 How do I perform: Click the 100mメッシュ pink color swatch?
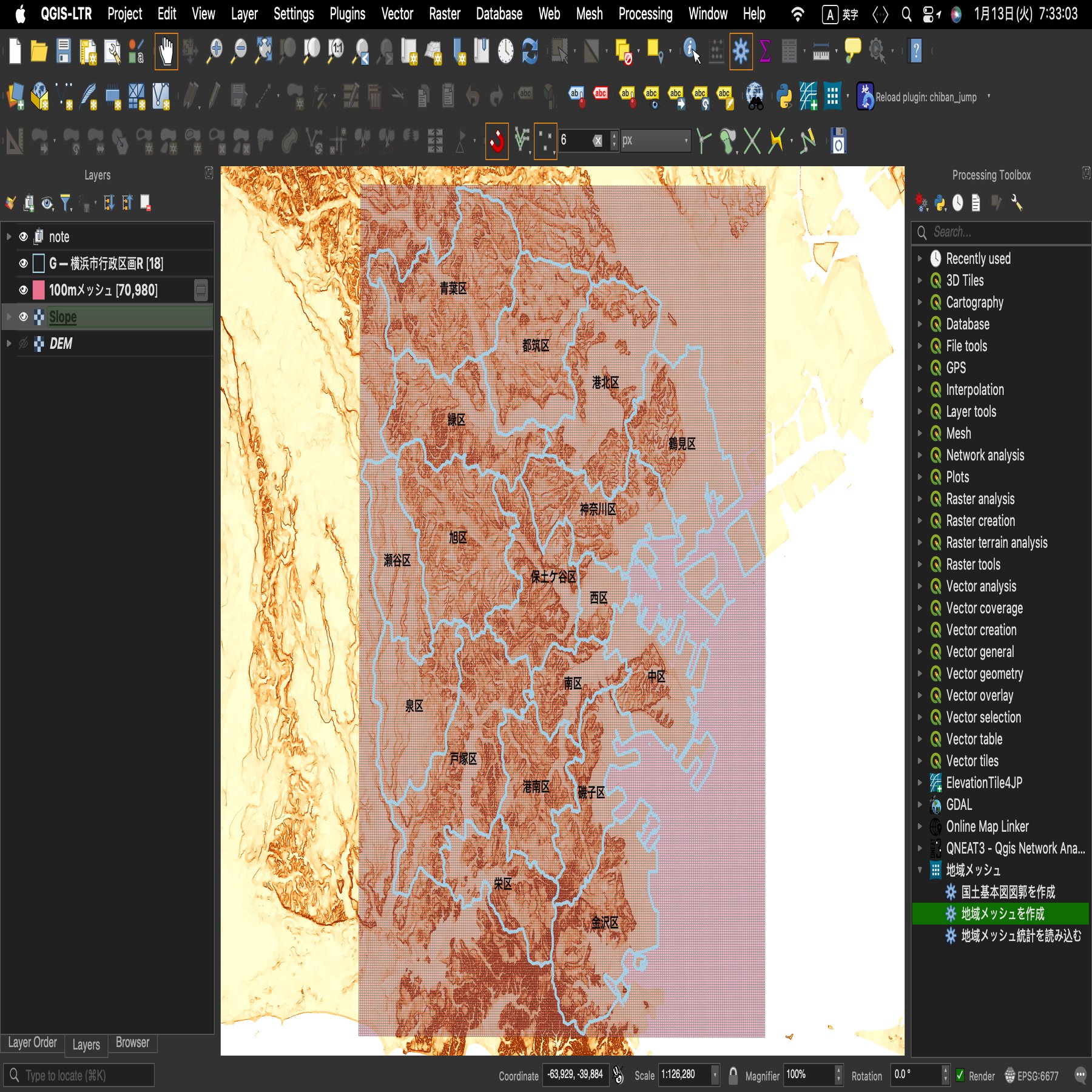pyautogui.click(x=38, y=290)
